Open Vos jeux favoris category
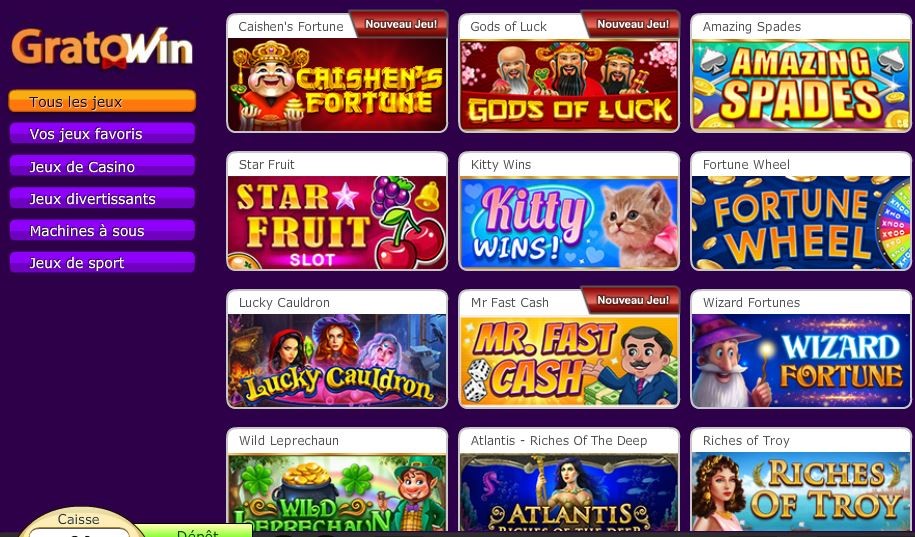The height and width of the screenshot is (537, 915). [102, 134]
